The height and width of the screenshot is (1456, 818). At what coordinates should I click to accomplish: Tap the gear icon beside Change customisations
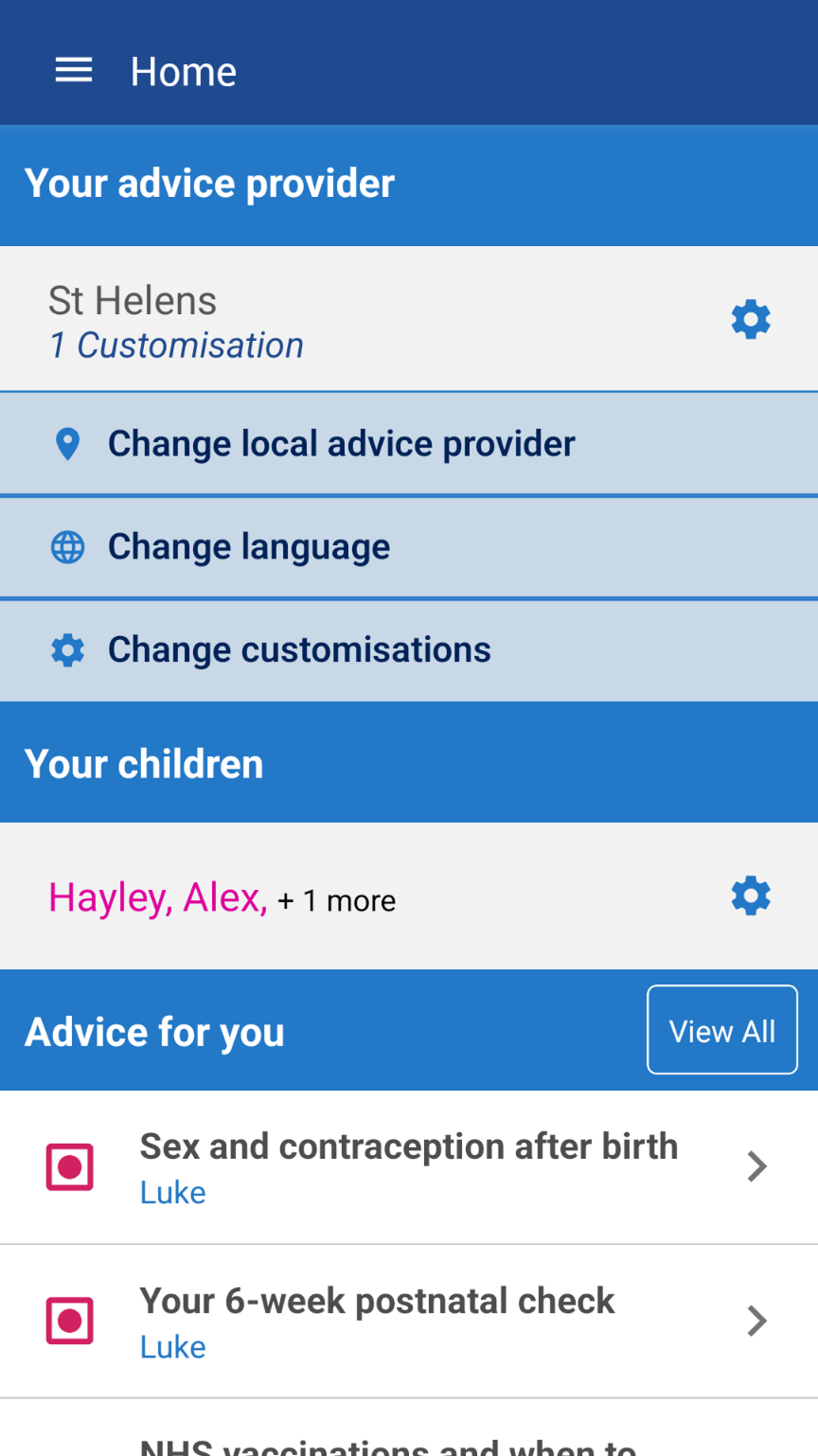[x=67, y=650]
